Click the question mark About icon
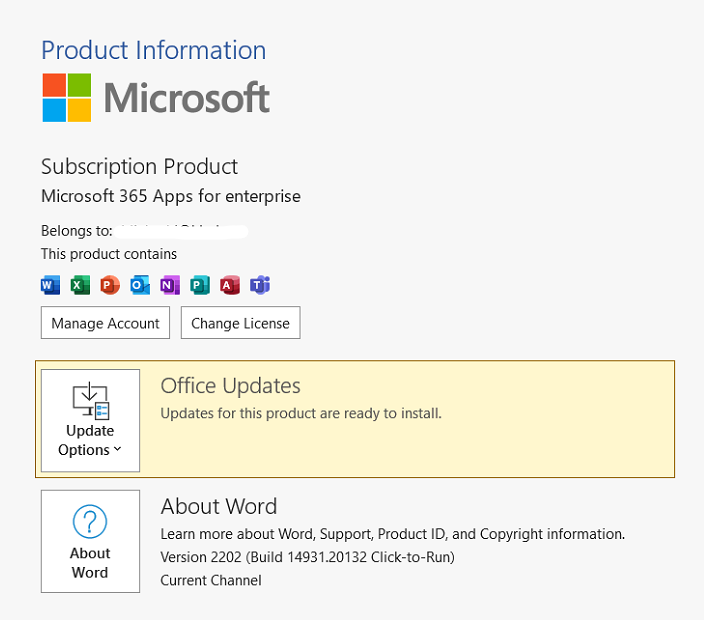 point(90,522)
